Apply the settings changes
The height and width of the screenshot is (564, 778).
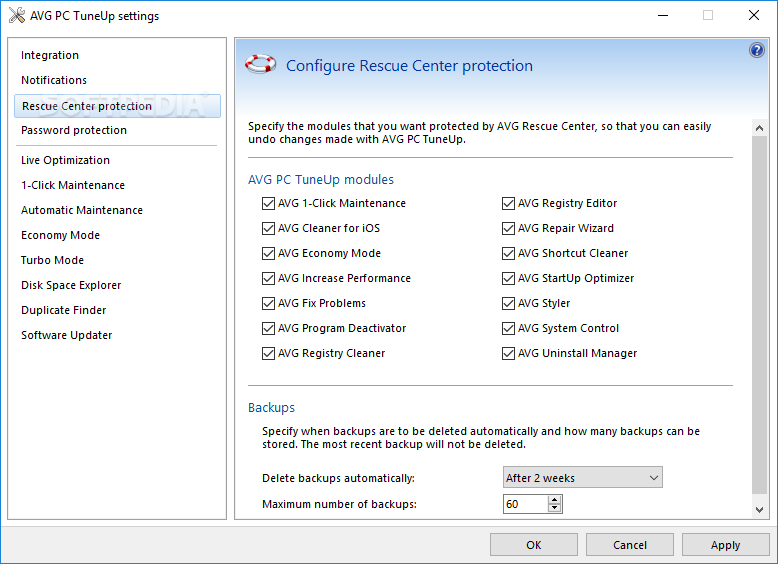(725, 545)
